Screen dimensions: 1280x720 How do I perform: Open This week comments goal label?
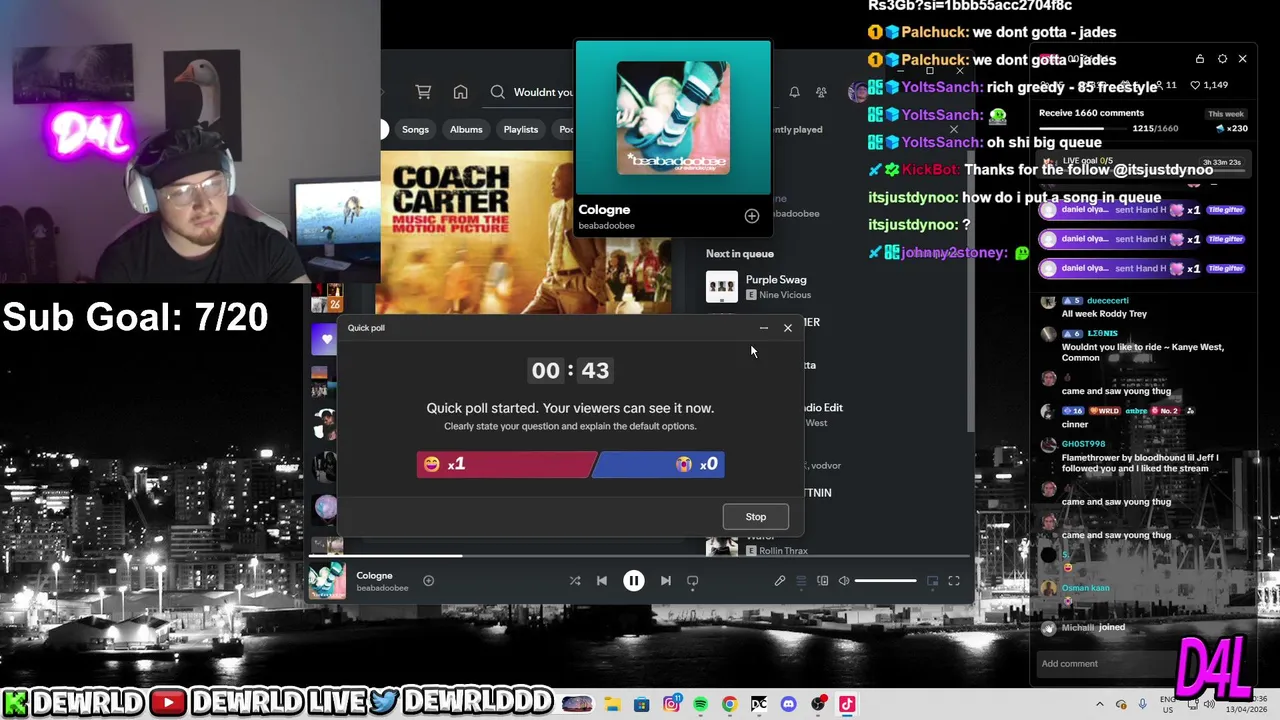[x=1226, y=114]
